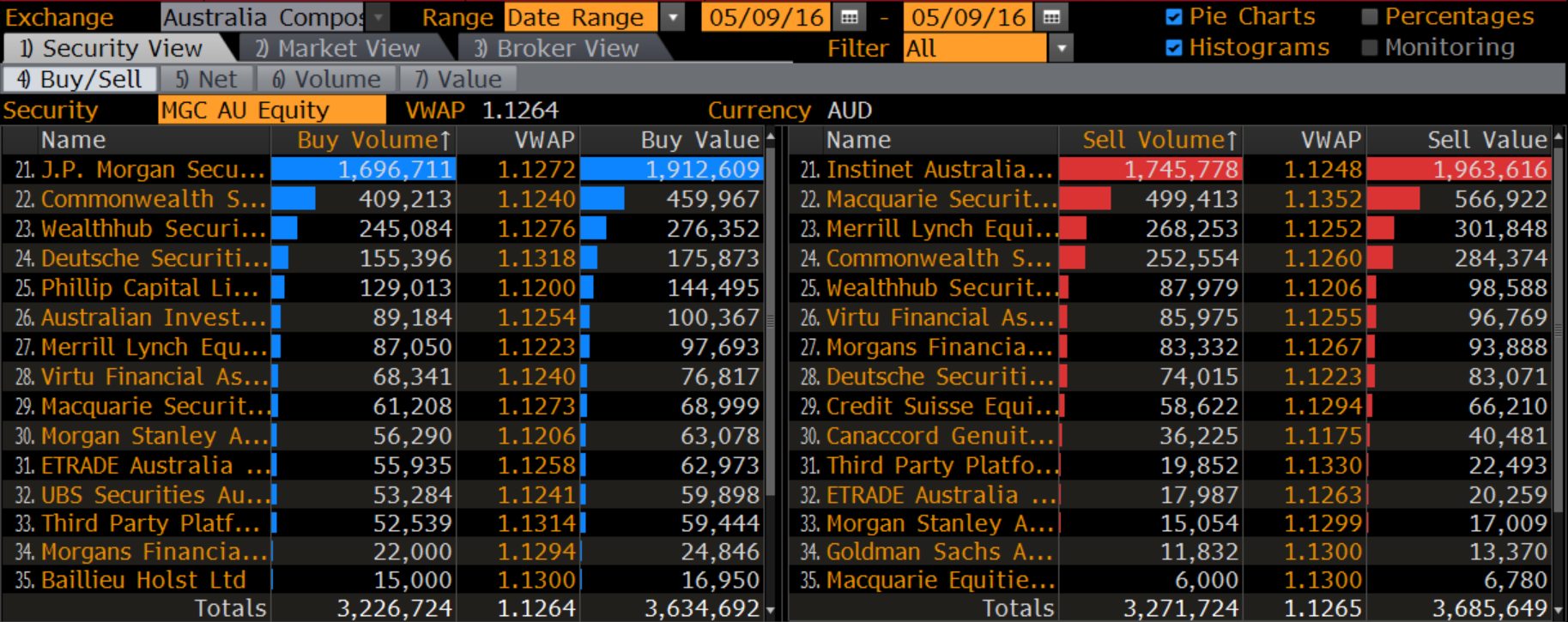Select Wealthhub Securi... buyer row
The height and width of the screenshot is (622, 1568).
pyautogui.click(x=383, y=229)
